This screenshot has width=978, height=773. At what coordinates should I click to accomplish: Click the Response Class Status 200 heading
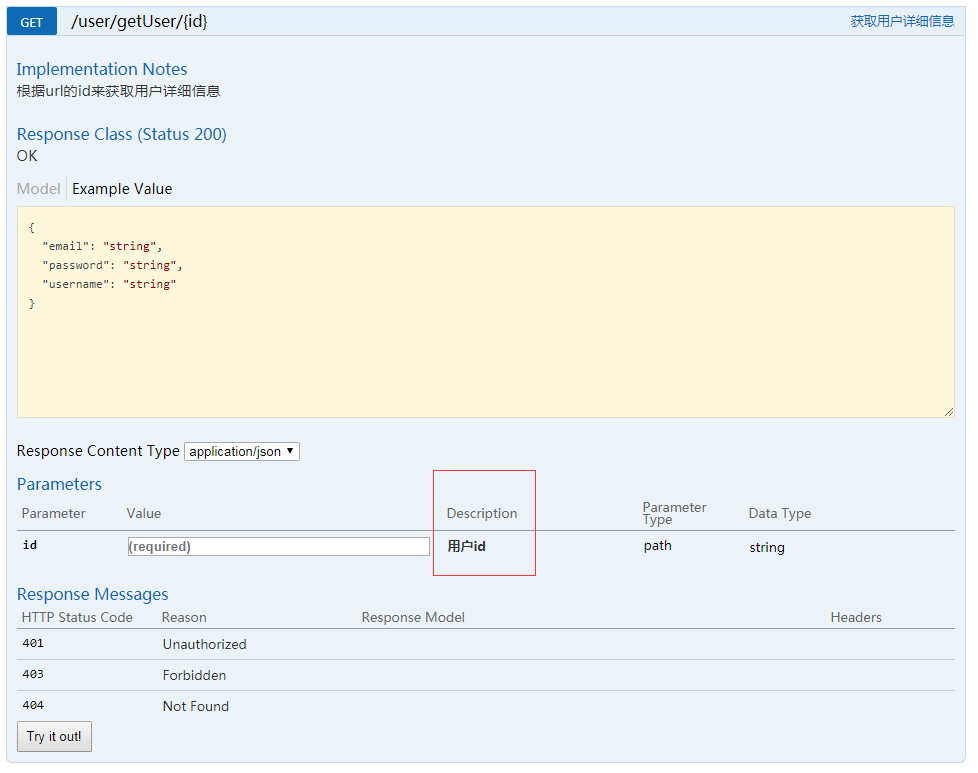[121, 134]
